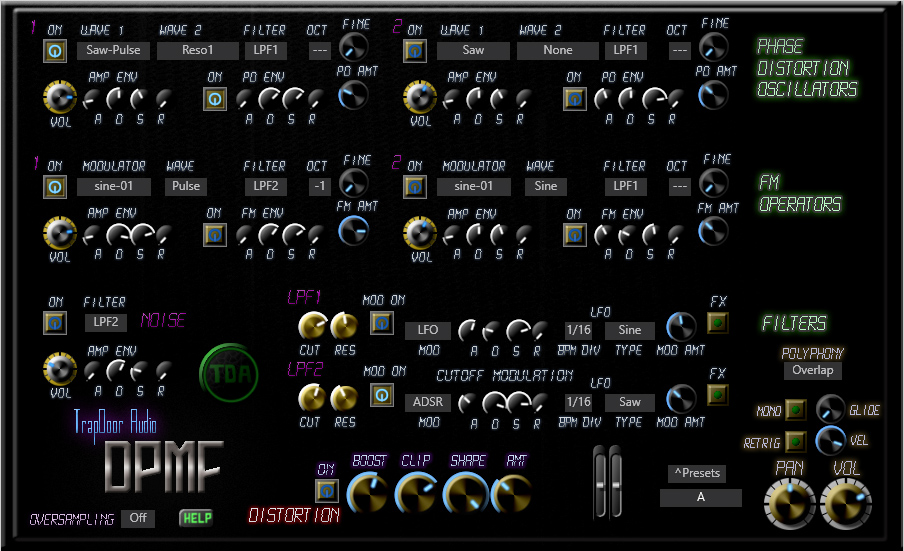This screenshot has width=904, height=551.
Task: Open oscillator 2 Wave 1 Saw dropdown
Action: [x=473, y=50]
